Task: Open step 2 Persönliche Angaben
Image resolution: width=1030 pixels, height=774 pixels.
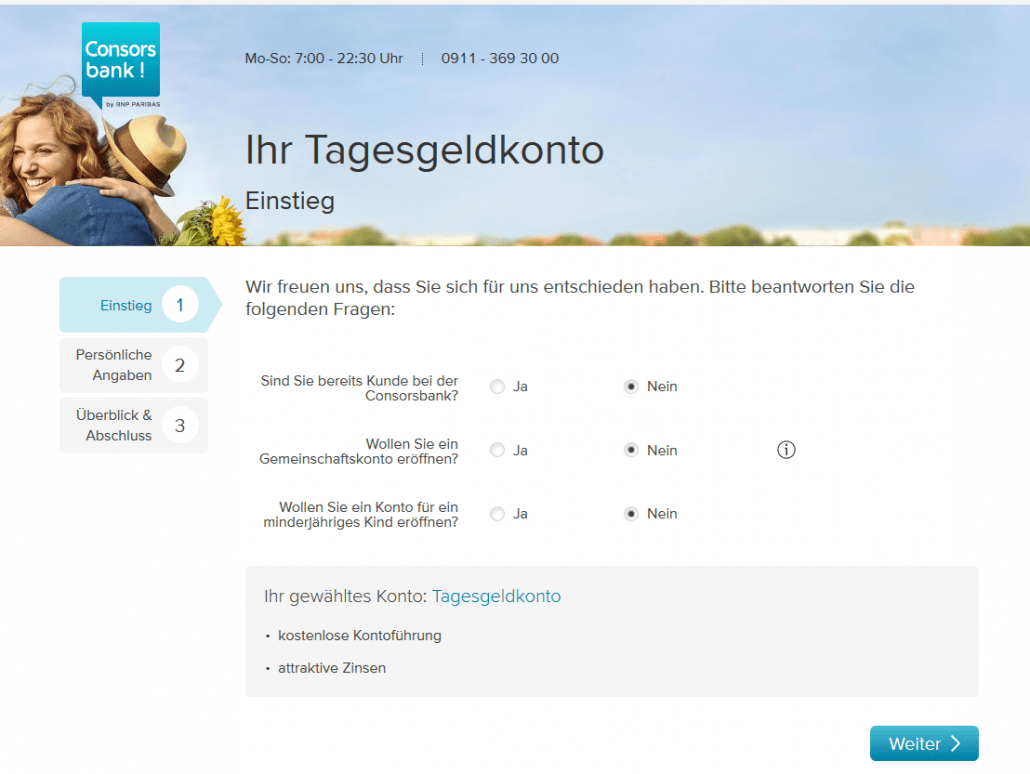Action: pos(133,365)
